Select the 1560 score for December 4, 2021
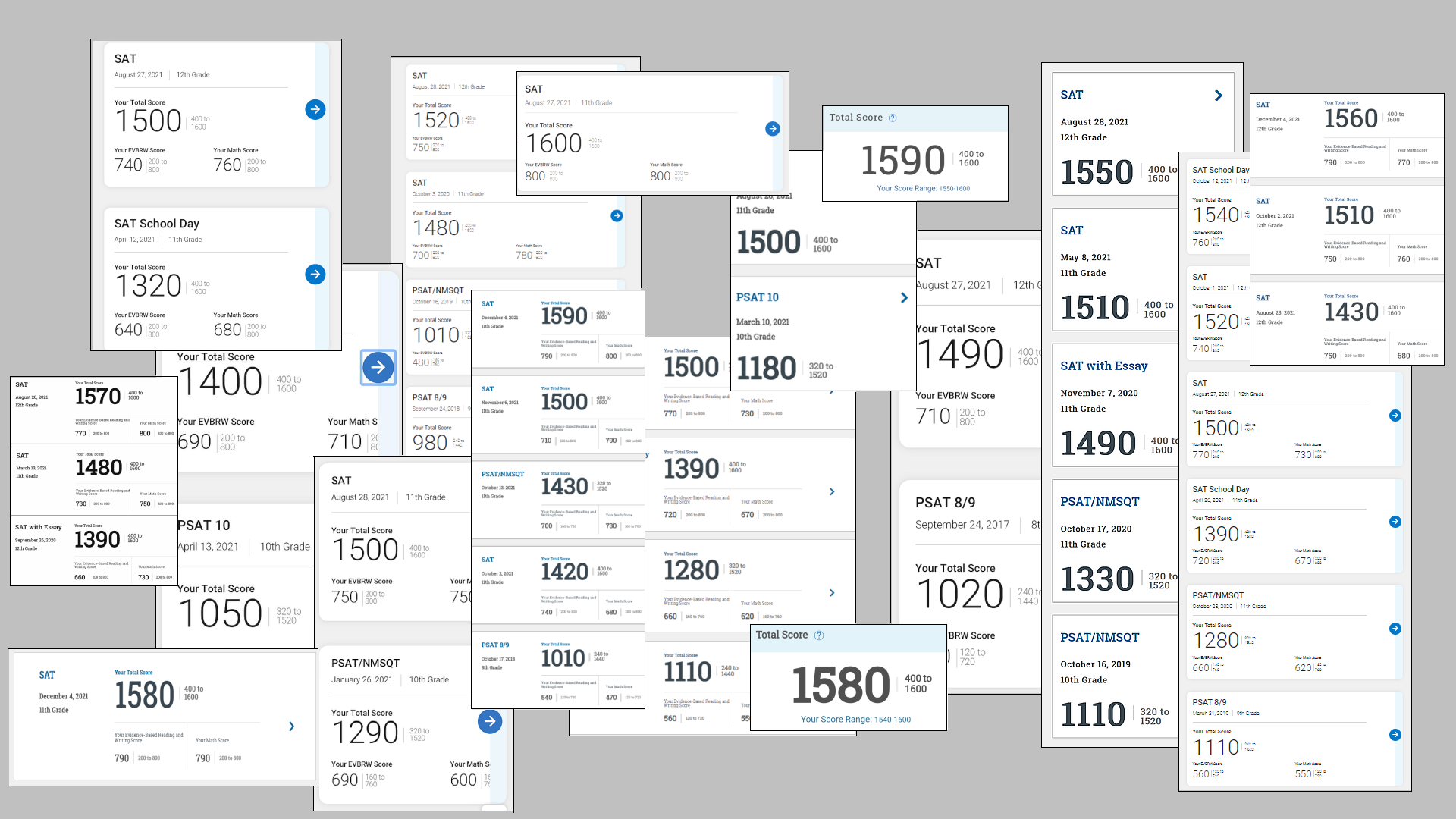 (1351, 119)
